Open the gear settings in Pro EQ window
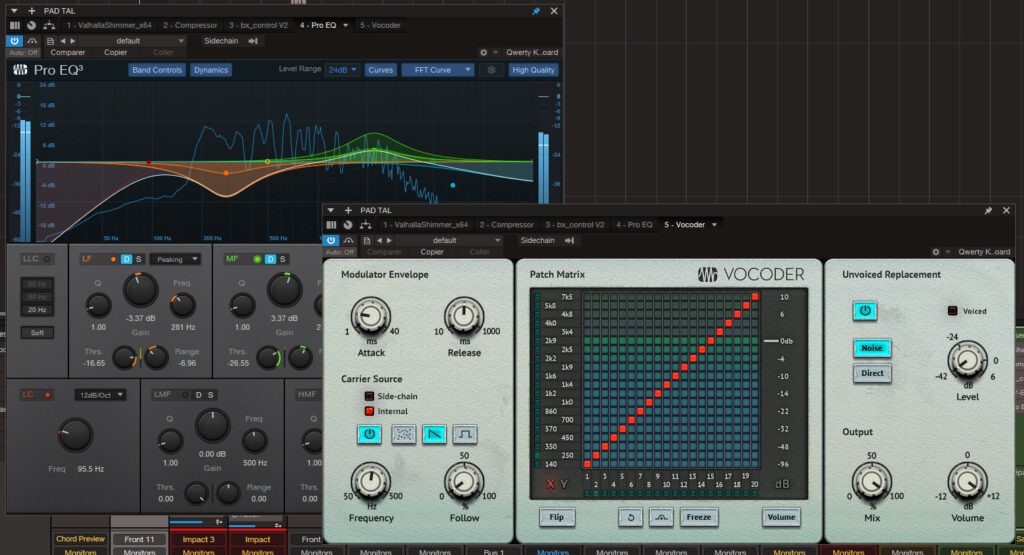1024x555 pixels. pyautogui.click(x=483, y=52)
